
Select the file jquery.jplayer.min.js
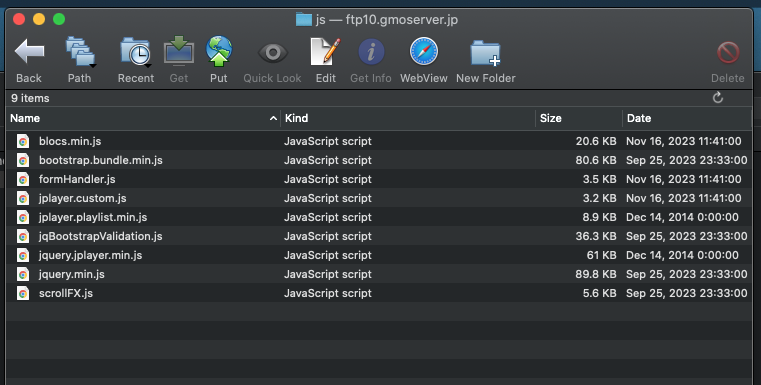pyautogui.click(x=90, y=255)
